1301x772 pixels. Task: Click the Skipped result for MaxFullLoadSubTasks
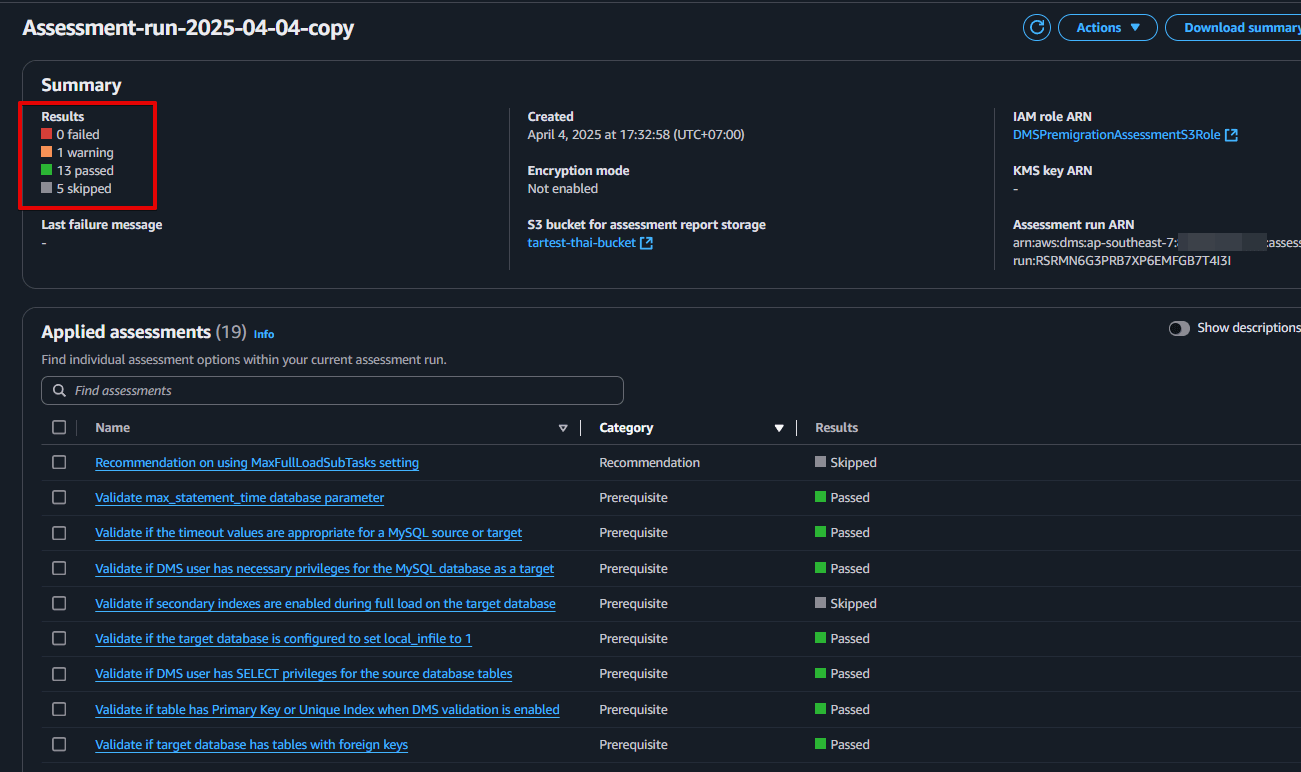click(x=846, y=463)
